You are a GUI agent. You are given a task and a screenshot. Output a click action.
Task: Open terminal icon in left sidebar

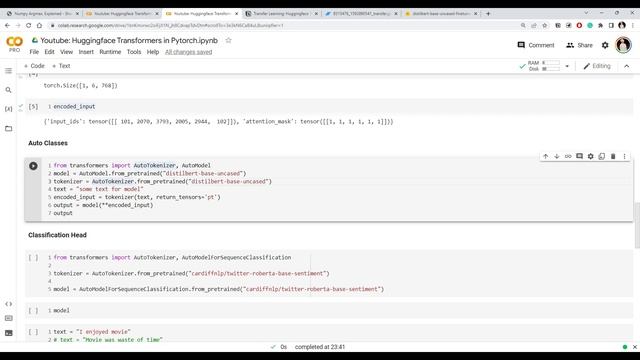tap(8, 333)
